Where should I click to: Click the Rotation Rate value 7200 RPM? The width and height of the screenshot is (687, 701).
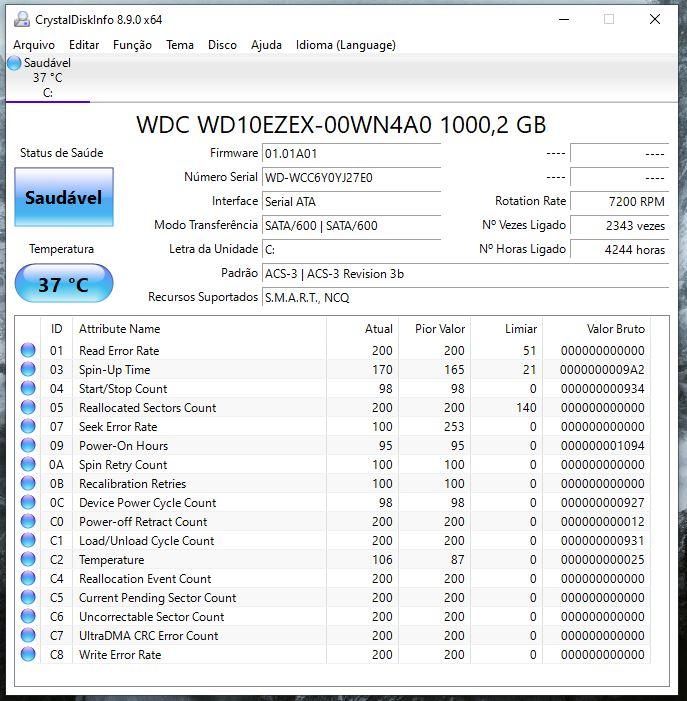click(x=620, y=202)
